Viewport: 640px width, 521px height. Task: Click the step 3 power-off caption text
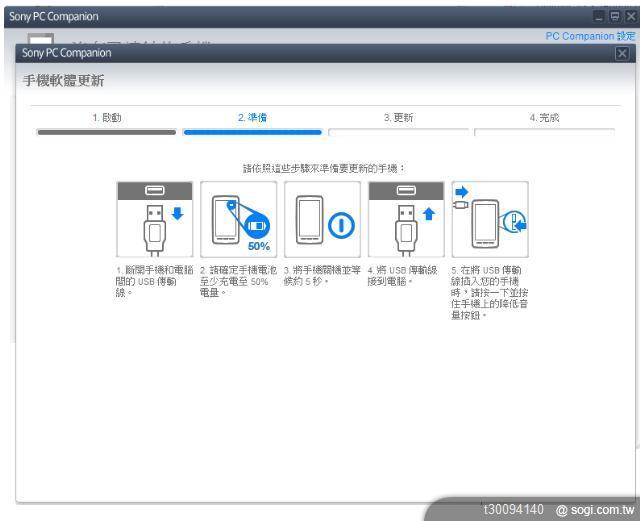322,275
